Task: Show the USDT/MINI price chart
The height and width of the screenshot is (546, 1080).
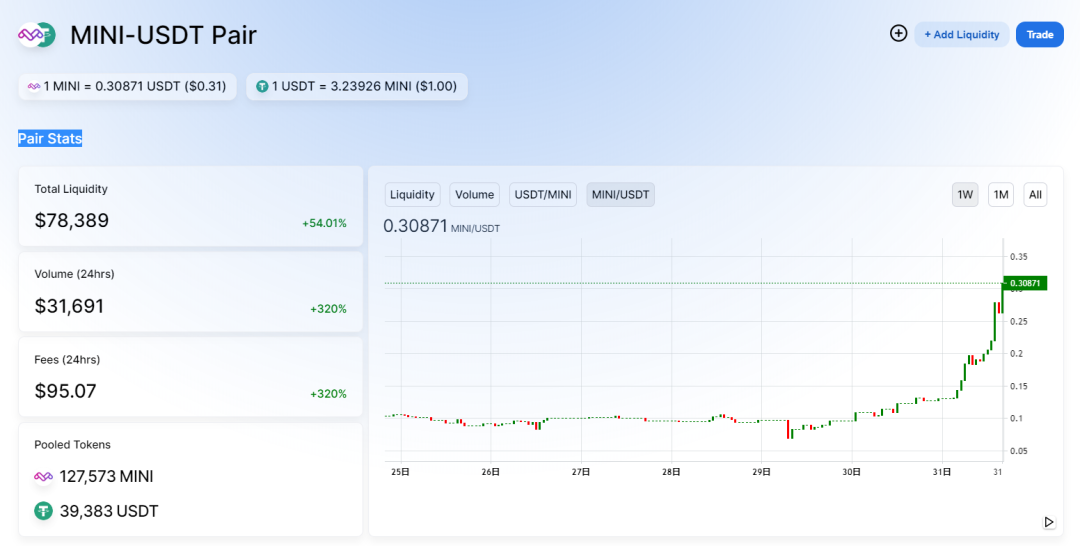Action: [543, 195]
